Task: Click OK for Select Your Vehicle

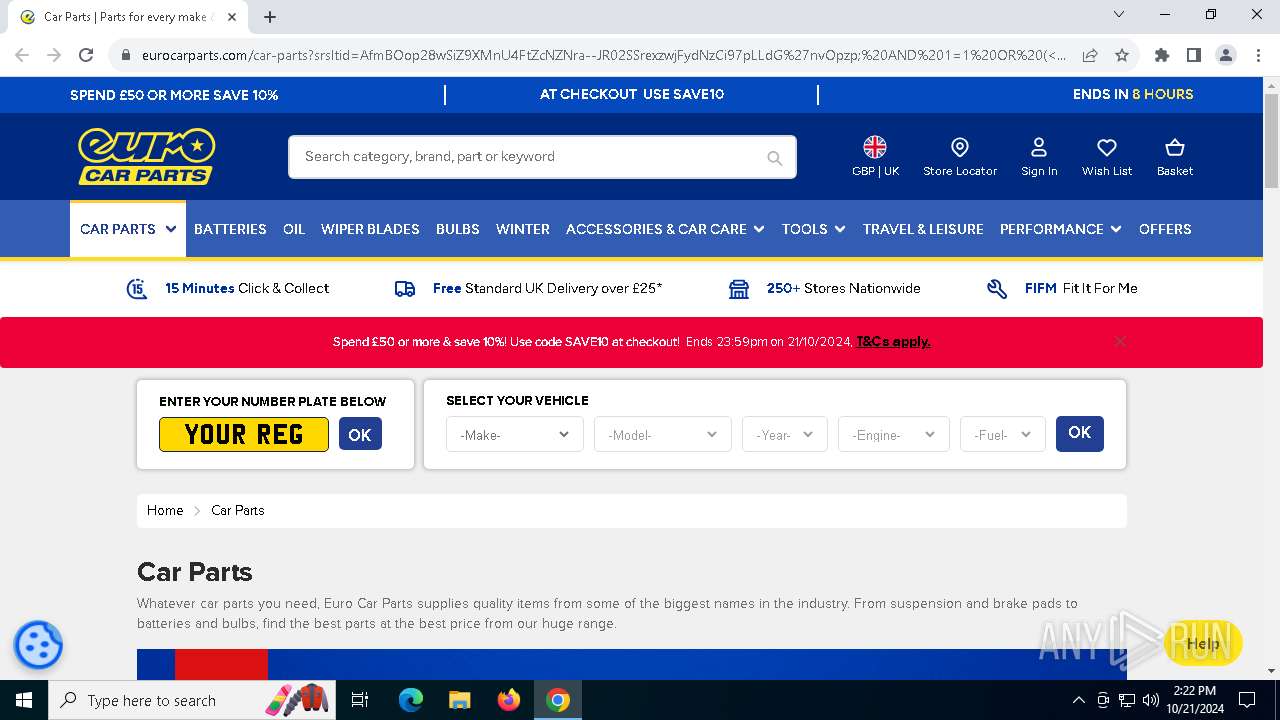Action: pos(1080,433)
